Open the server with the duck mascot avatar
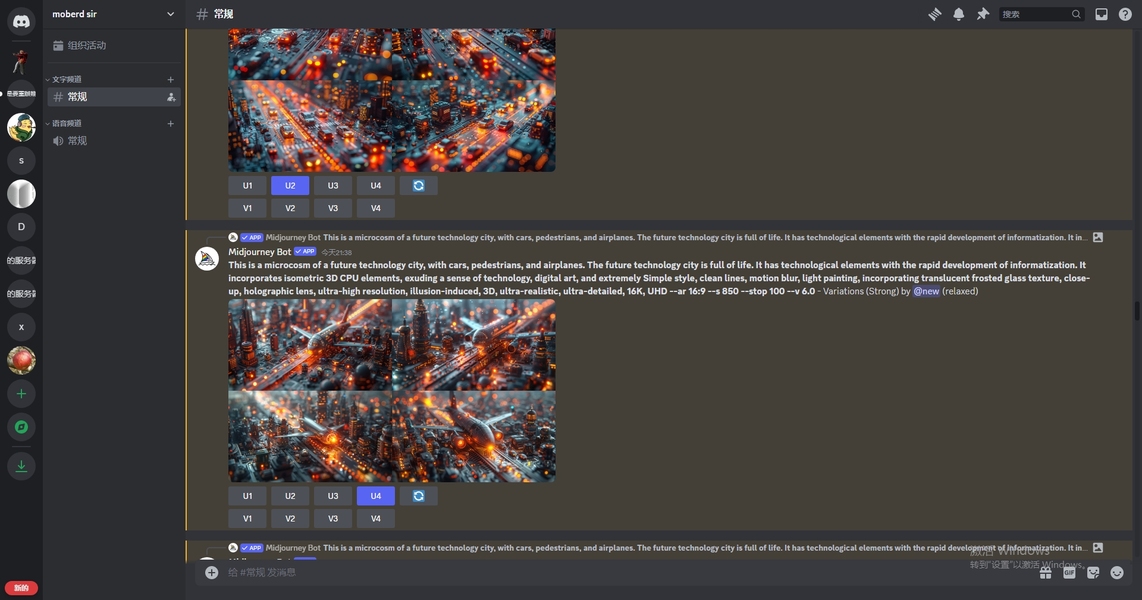Screen dimensions: 1142x600 click(21, 127)
